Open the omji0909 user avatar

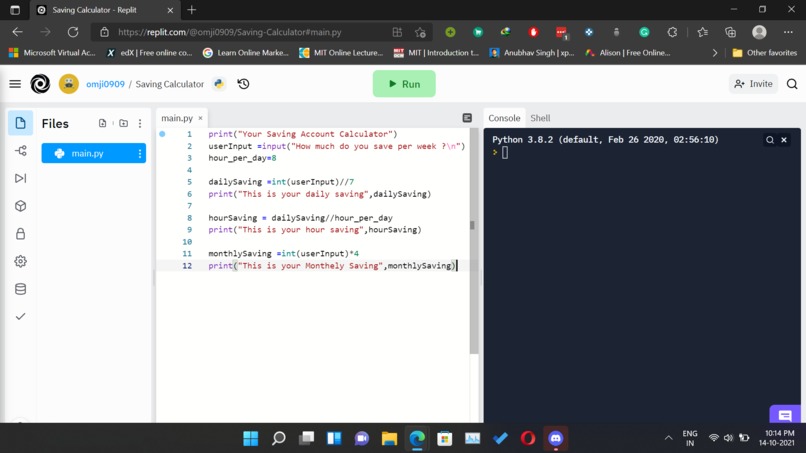click(68, 84)
